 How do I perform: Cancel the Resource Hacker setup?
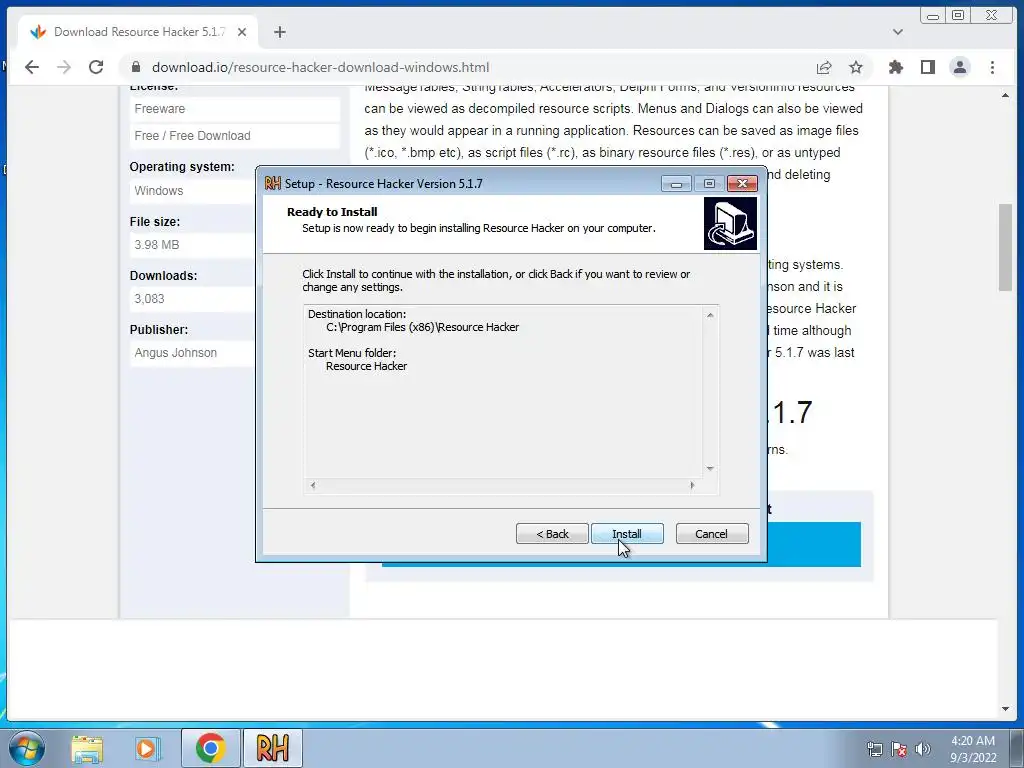pos(712,534)
